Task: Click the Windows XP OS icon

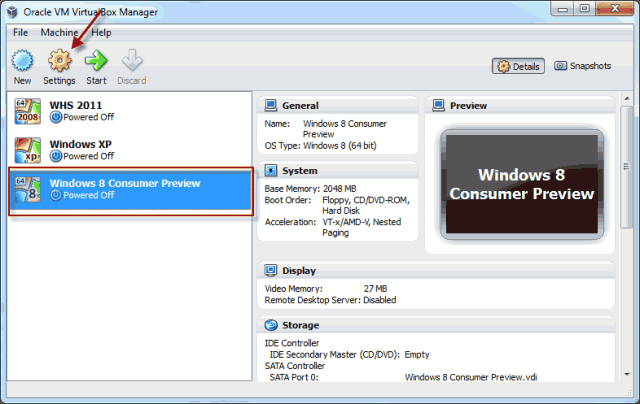Action: click(28, 150)
